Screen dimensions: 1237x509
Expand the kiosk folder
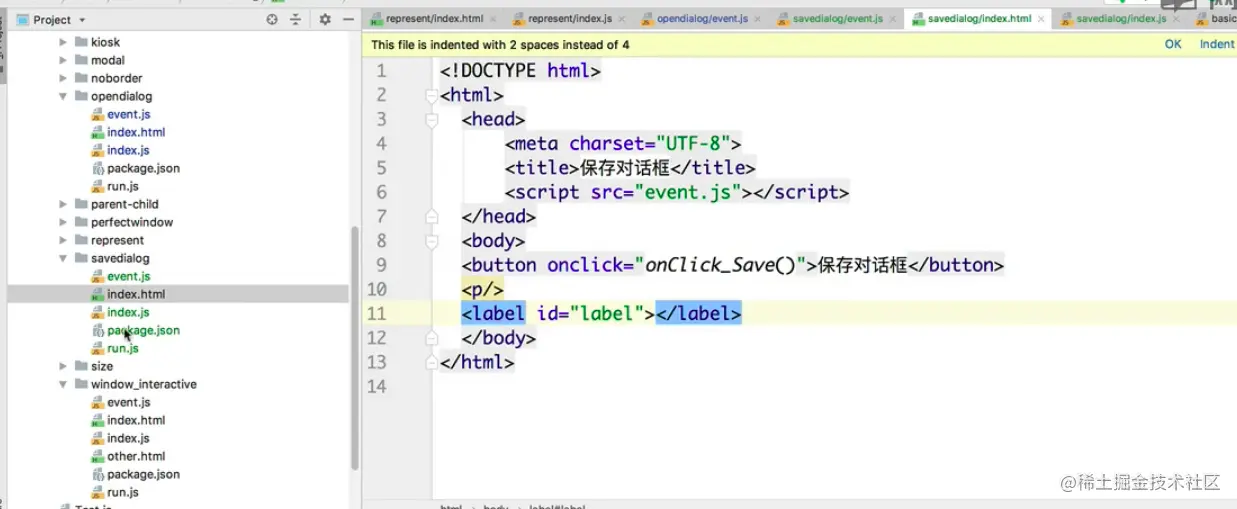pos(64,42)
